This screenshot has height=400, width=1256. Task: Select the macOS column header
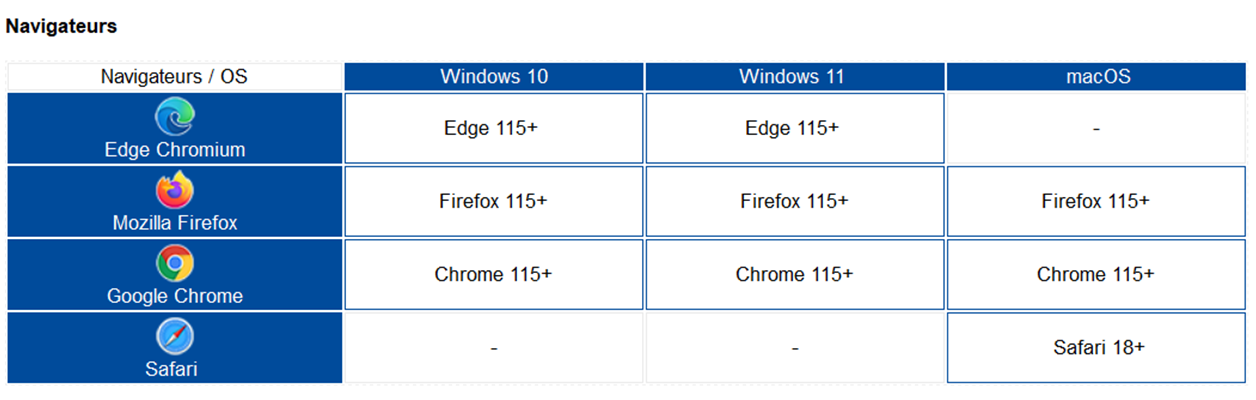[1096, 76]
